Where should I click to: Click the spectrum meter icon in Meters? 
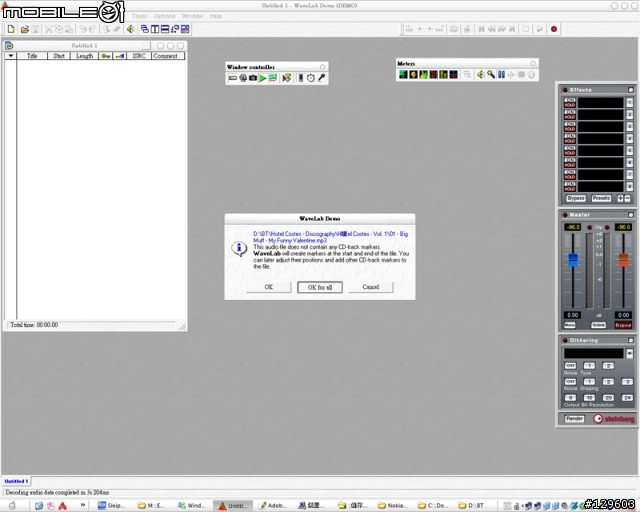(x=423, y=74)
